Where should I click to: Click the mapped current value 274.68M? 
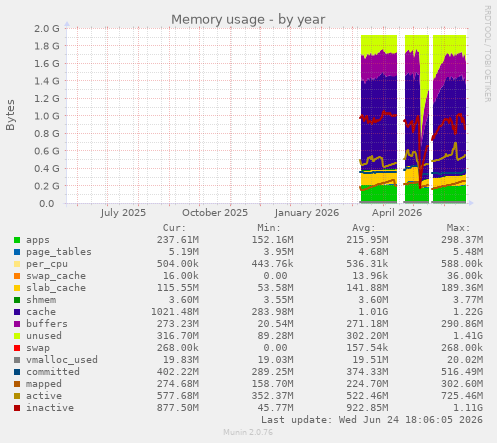click(178, 384)
